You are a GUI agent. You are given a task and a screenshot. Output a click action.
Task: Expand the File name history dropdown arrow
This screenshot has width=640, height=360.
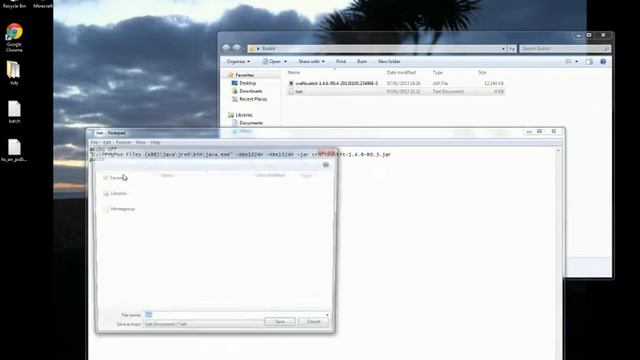pos(327,315)
